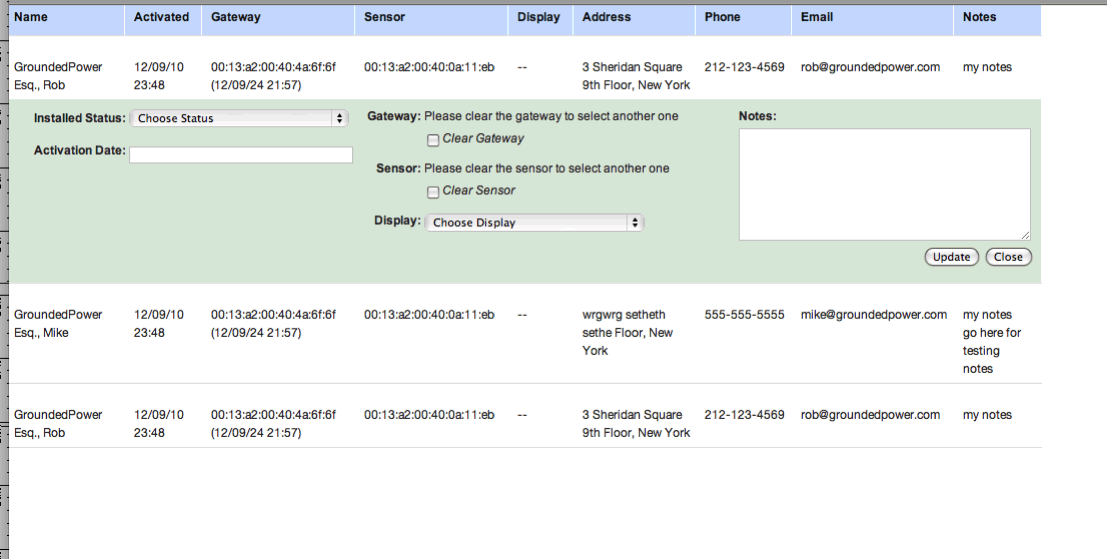Click the Close button in the edit panel
Image resolution: width=1107 pixels, height=559 pixels.
pyautogui.click(x=1008, y=257)
